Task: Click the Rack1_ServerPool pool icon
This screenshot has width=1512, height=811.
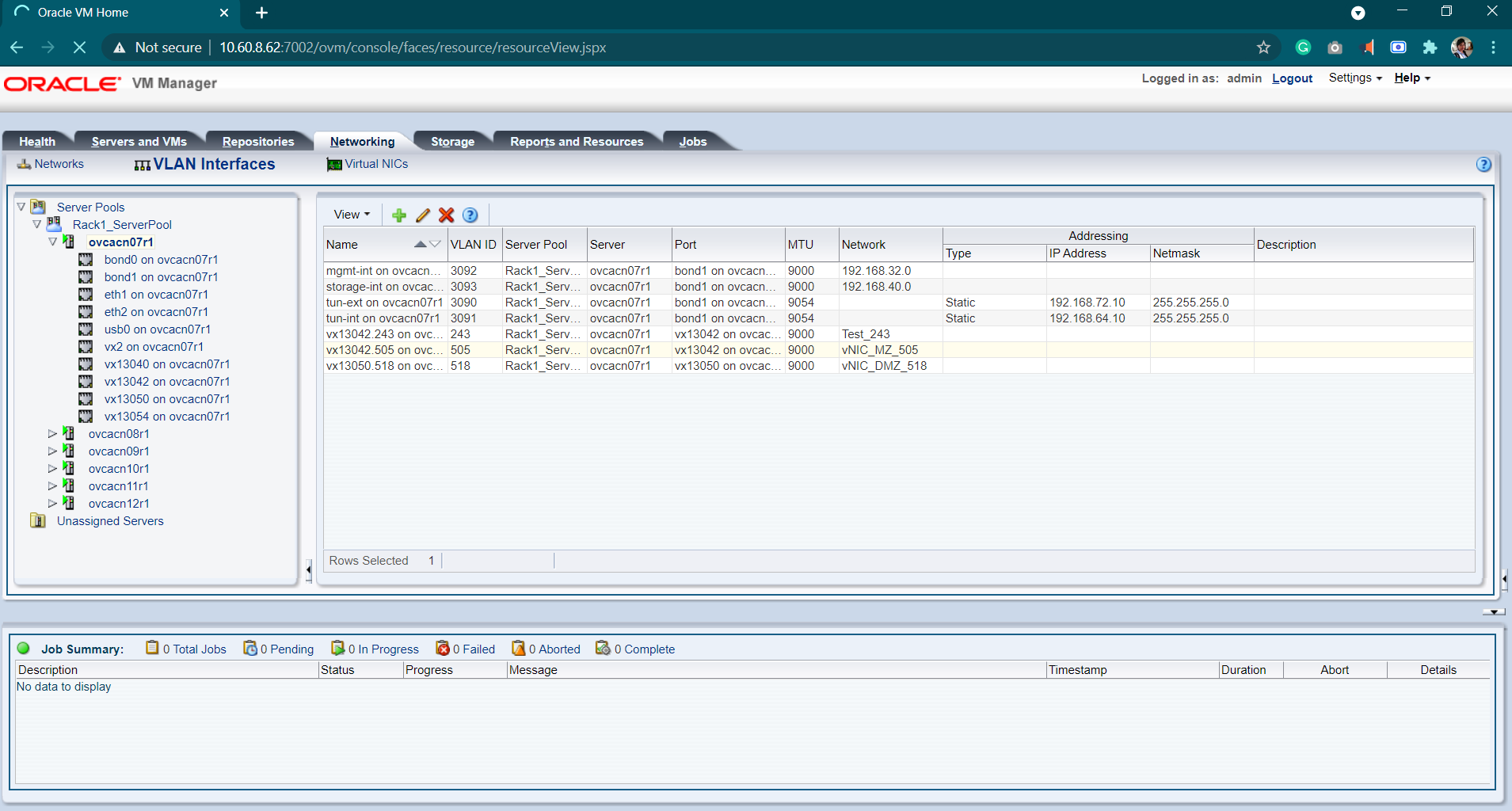Action: [x=54, y=224]
